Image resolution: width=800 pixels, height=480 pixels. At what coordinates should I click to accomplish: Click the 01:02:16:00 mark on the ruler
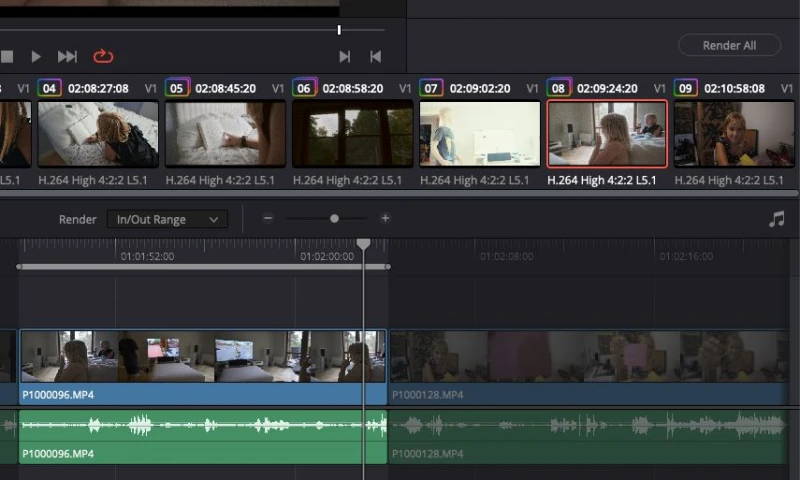pyautogui.click(x=686, y=257)
